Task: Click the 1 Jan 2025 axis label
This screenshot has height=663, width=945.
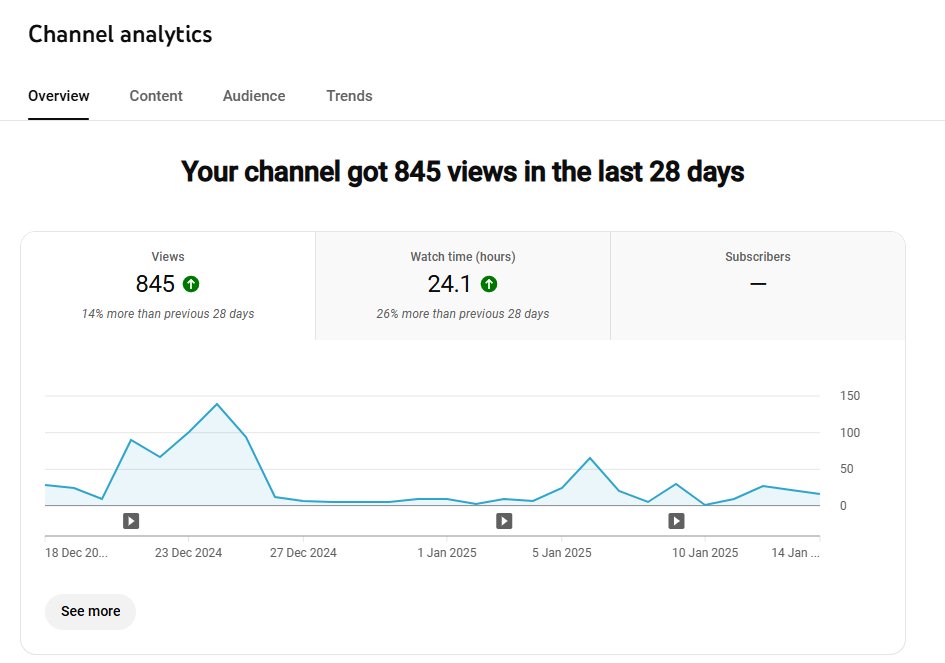Action: pyautogui.click(x=447, y=553)
